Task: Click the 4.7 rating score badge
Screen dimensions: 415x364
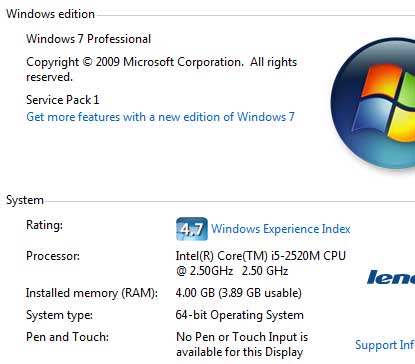Action: click(192, 229)
